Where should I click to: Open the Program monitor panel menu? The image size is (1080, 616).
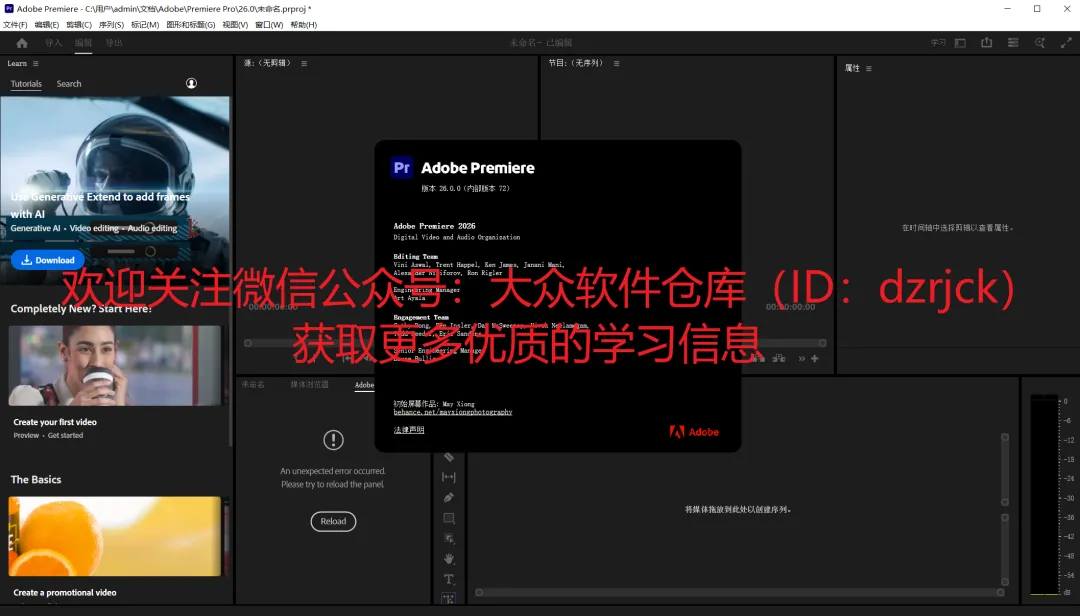[x=616, y=63]
